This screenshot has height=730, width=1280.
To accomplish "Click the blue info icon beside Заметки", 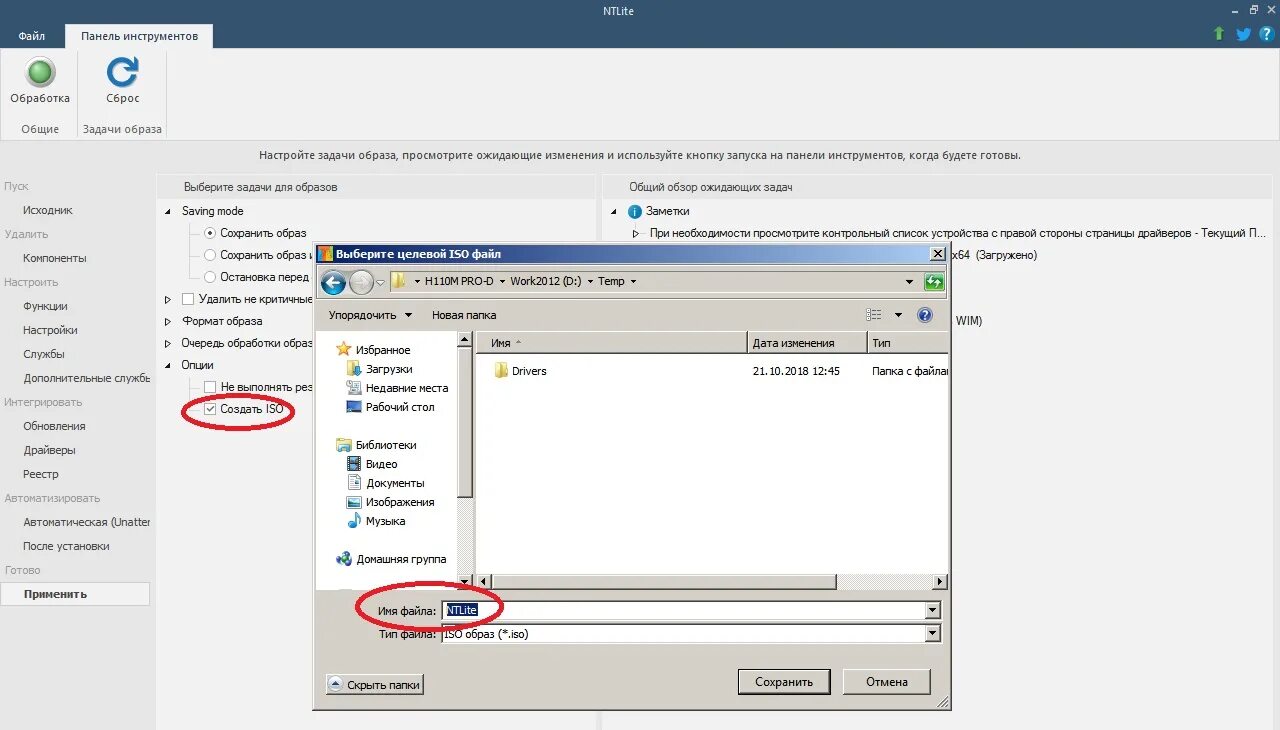I will click(634, 212).
